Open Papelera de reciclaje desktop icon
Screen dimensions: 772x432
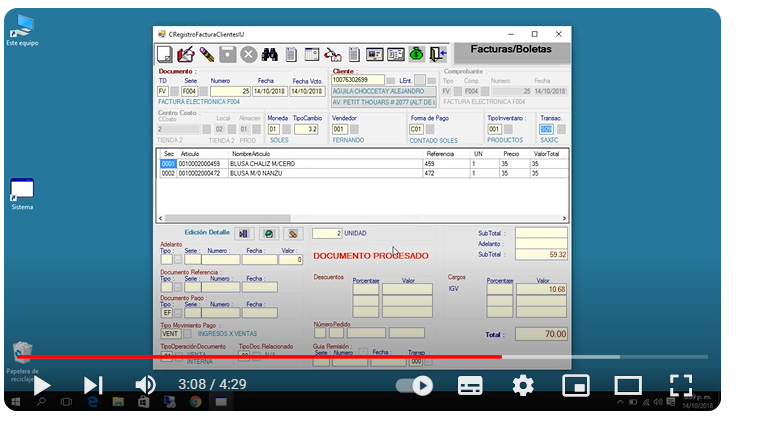(22, 362)
